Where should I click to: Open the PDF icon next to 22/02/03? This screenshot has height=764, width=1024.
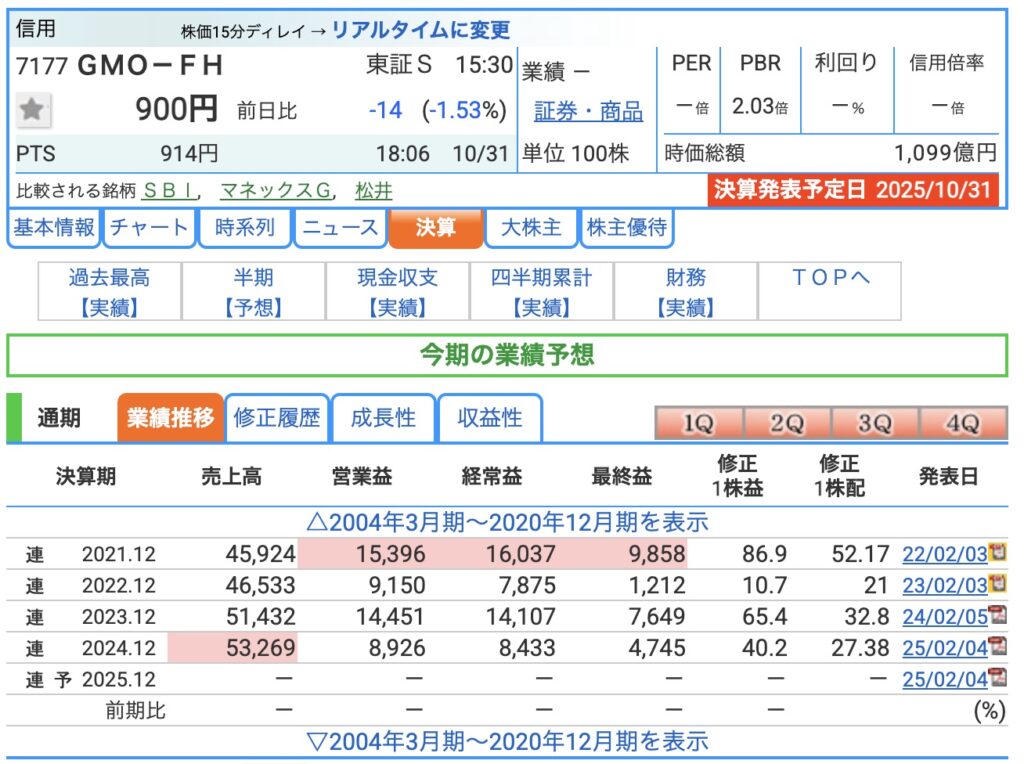(x=996, y=553)
